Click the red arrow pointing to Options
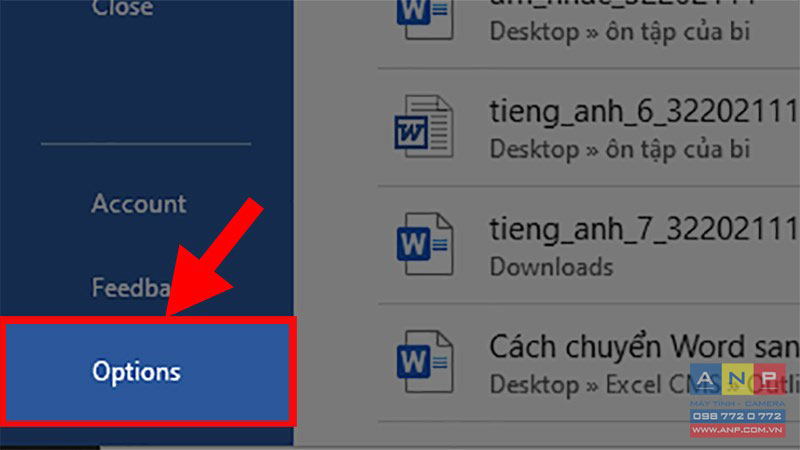 coord(214,258)
